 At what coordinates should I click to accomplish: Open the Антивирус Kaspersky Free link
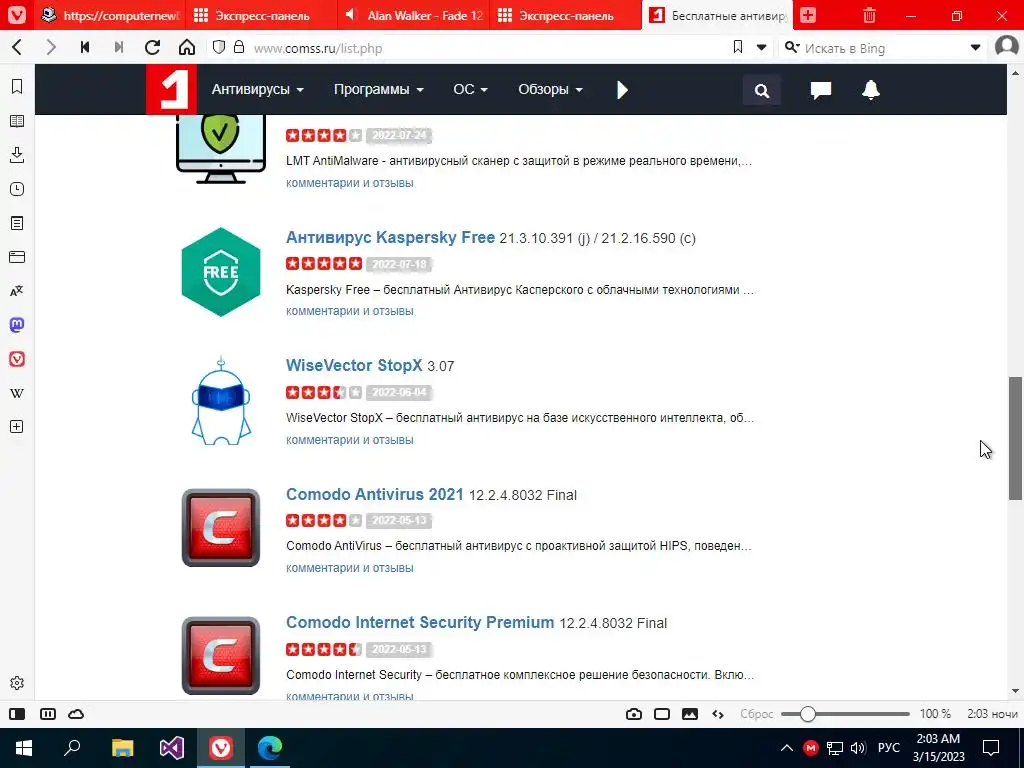coord(390,237)
